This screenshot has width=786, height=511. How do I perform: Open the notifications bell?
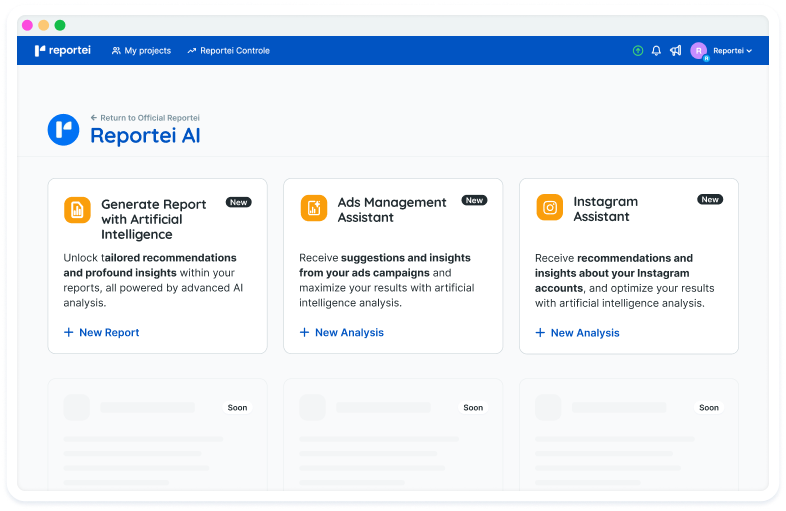point(656,51)
